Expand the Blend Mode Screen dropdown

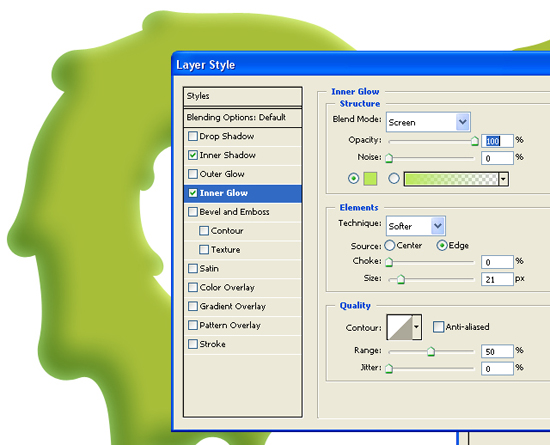tap(428, 122)
